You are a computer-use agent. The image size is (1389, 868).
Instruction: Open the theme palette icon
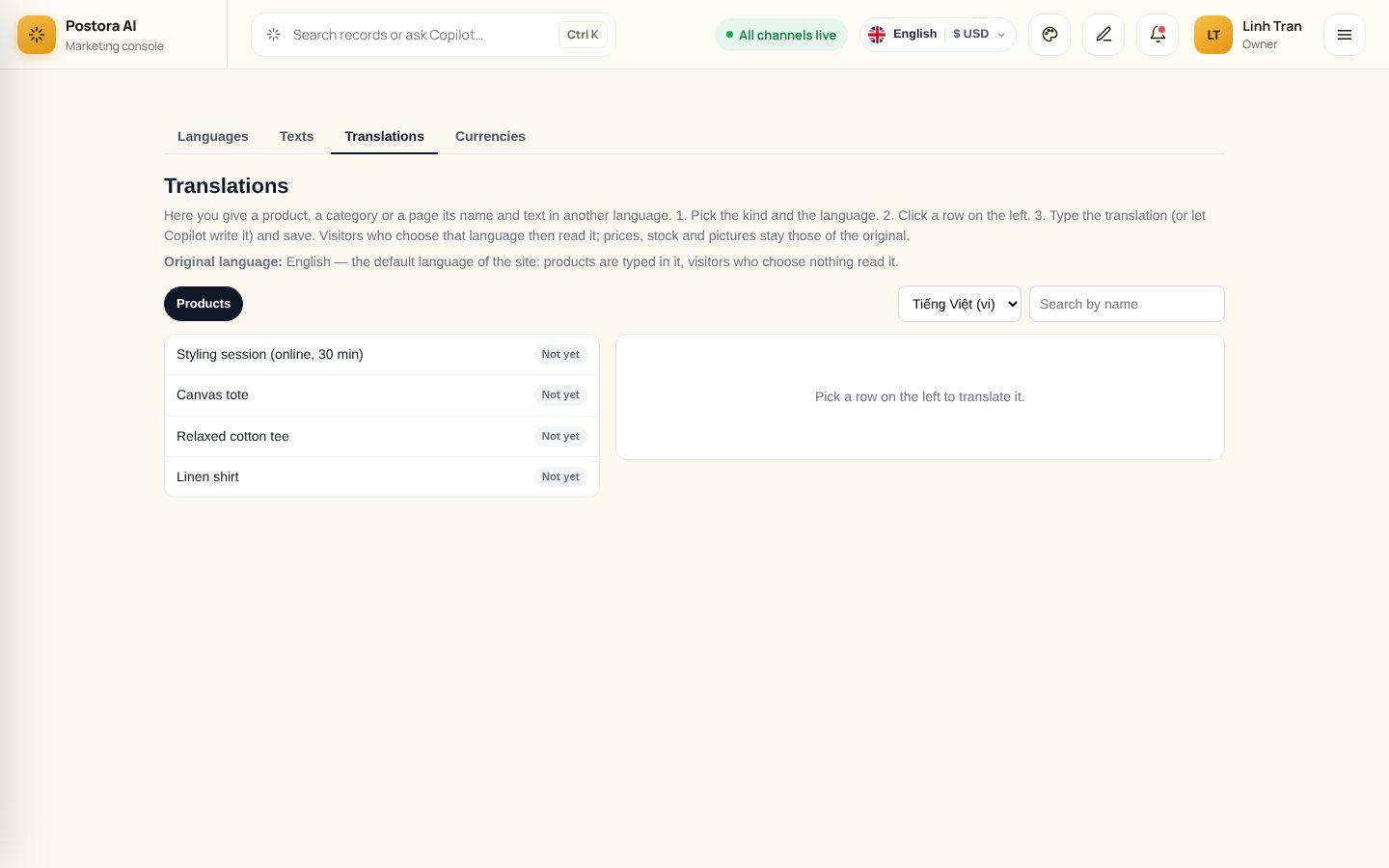1049,35
